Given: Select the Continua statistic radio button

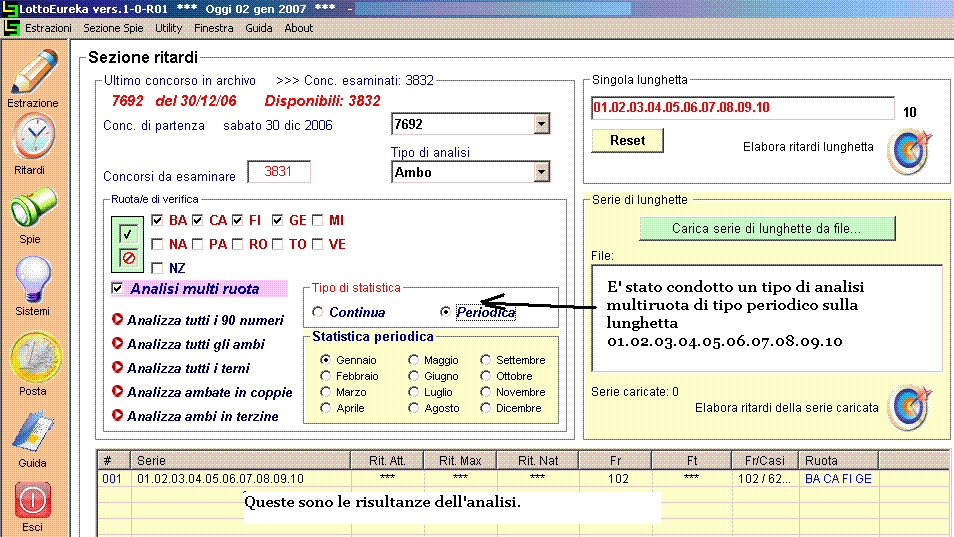Looking at the screenshot, I should click(x=318, y=312).
